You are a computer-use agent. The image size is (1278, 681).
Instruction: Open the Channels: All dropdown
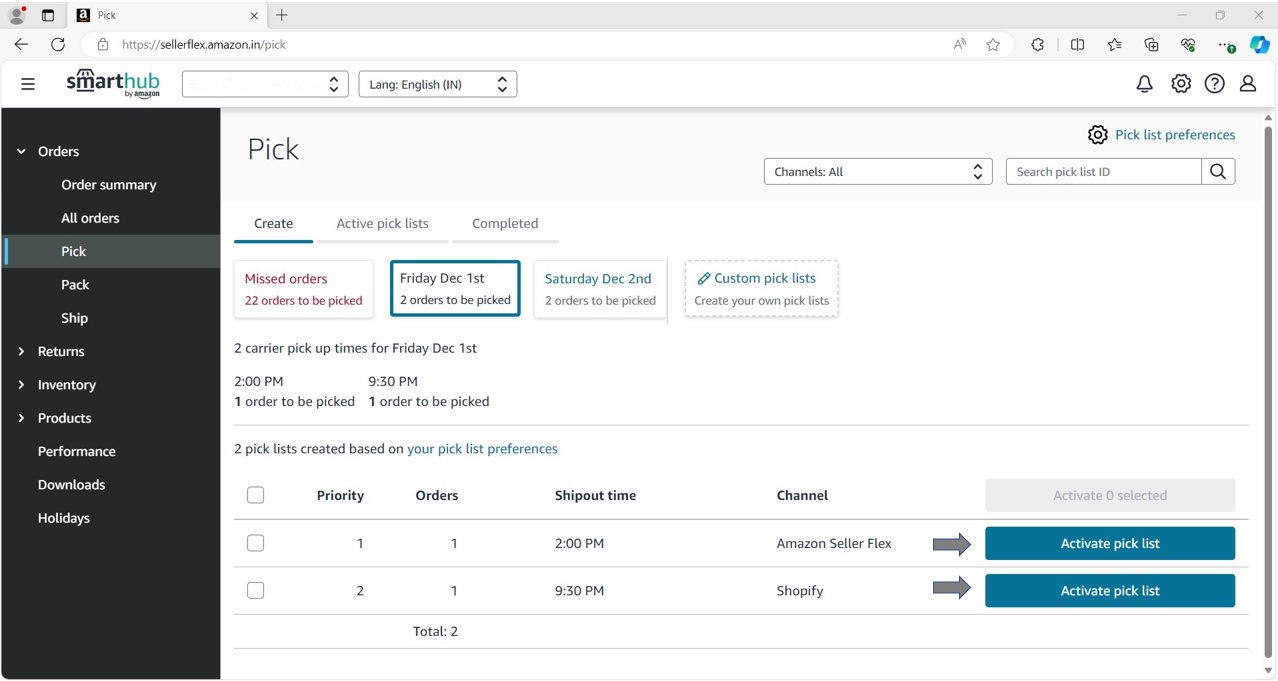click(x=878, y=172)
